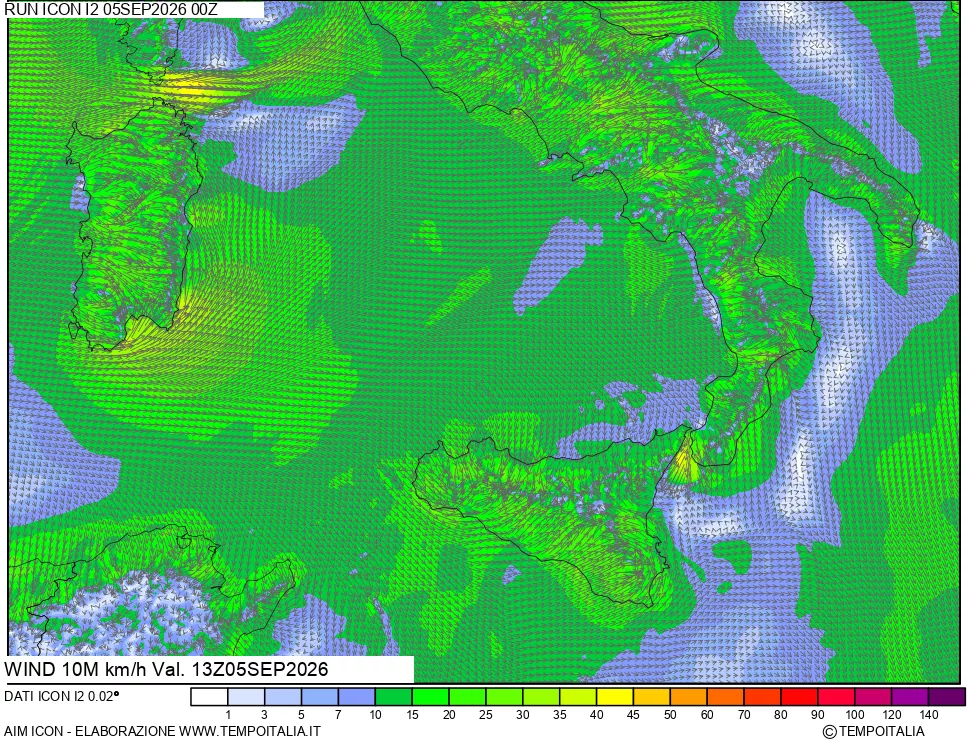The height and width of the screenshot is (745, 968).
Task: Pick legend swatch between 35 and 40
Action: click(x=578, y=697)
